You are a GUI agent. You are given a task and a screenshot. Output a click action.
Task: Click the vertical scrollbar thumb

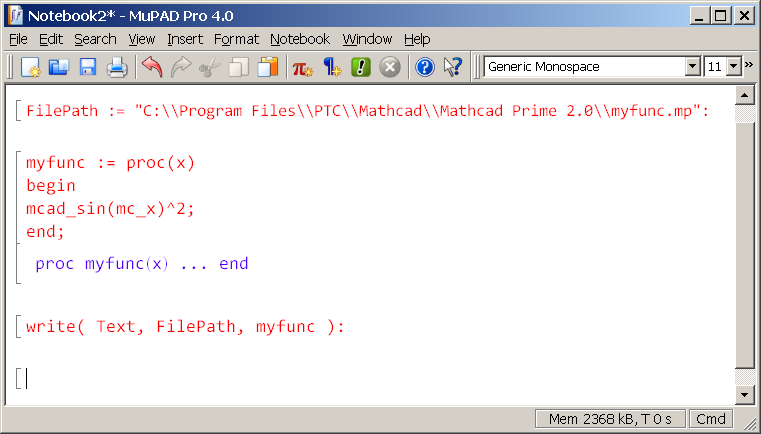(744, 245)
